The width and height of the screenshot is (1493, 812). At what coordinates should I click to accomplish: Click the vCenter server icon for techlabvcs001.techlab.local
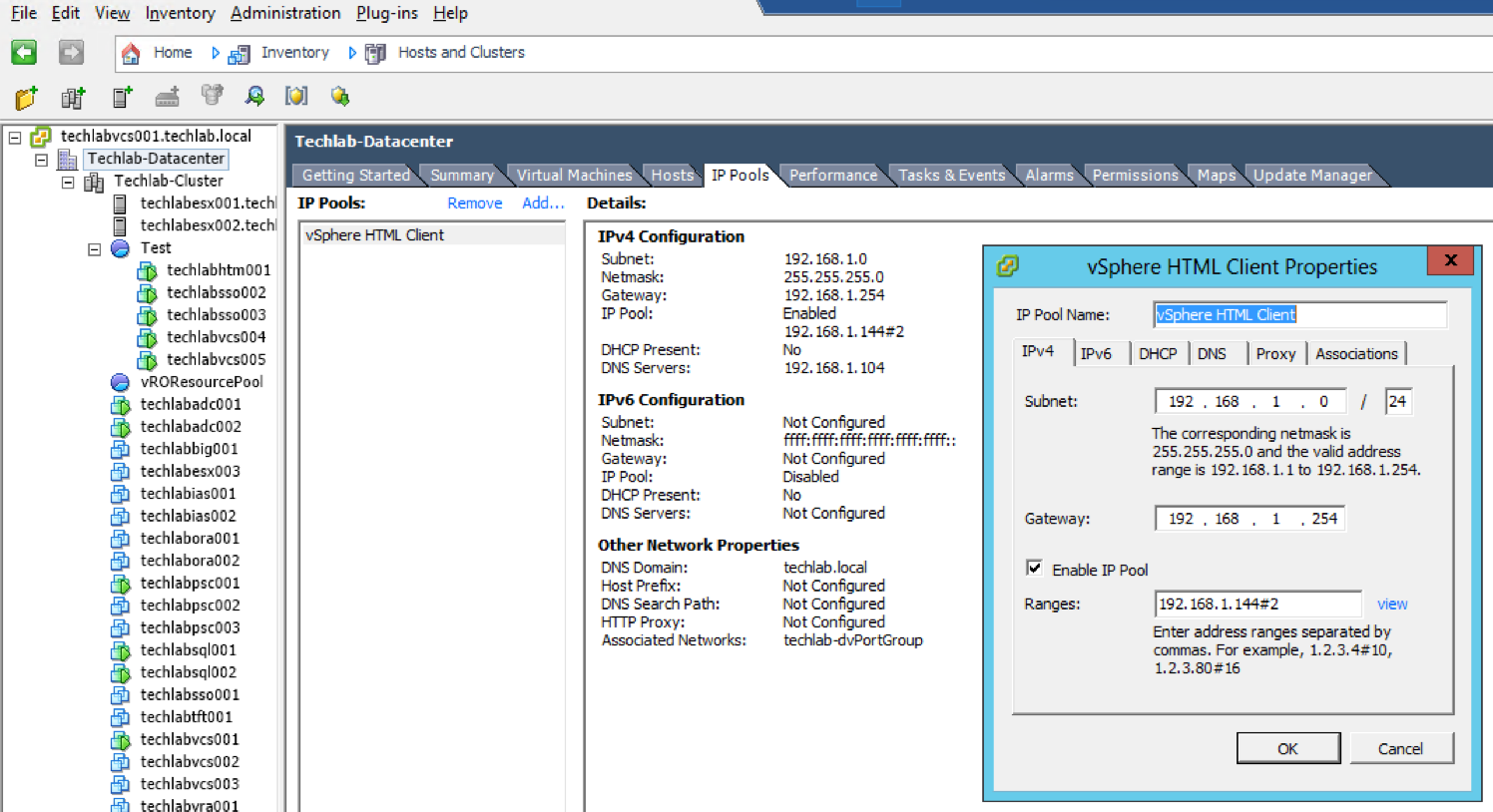point(41,137)
